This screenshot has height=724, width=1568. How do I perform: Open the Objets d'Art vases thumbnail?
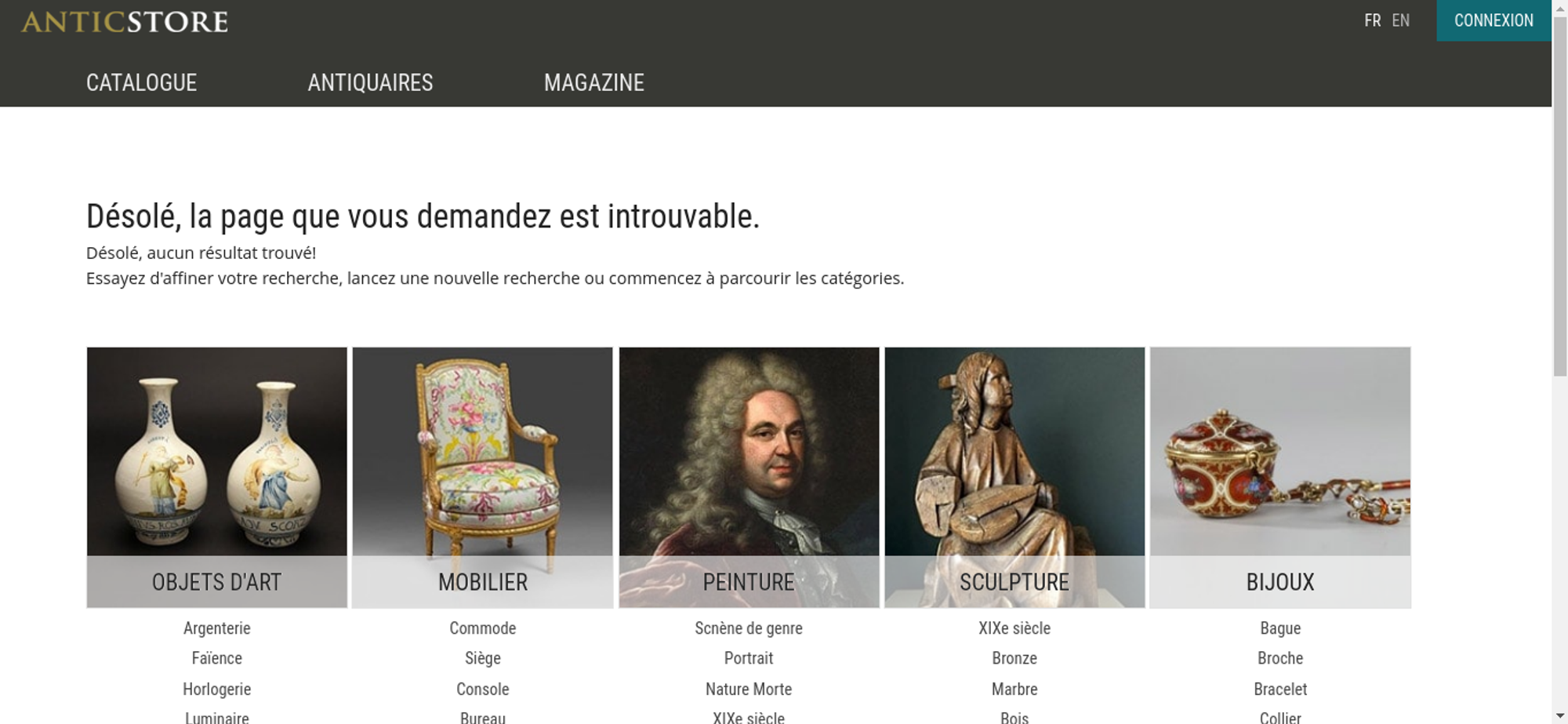coord(216,477)
